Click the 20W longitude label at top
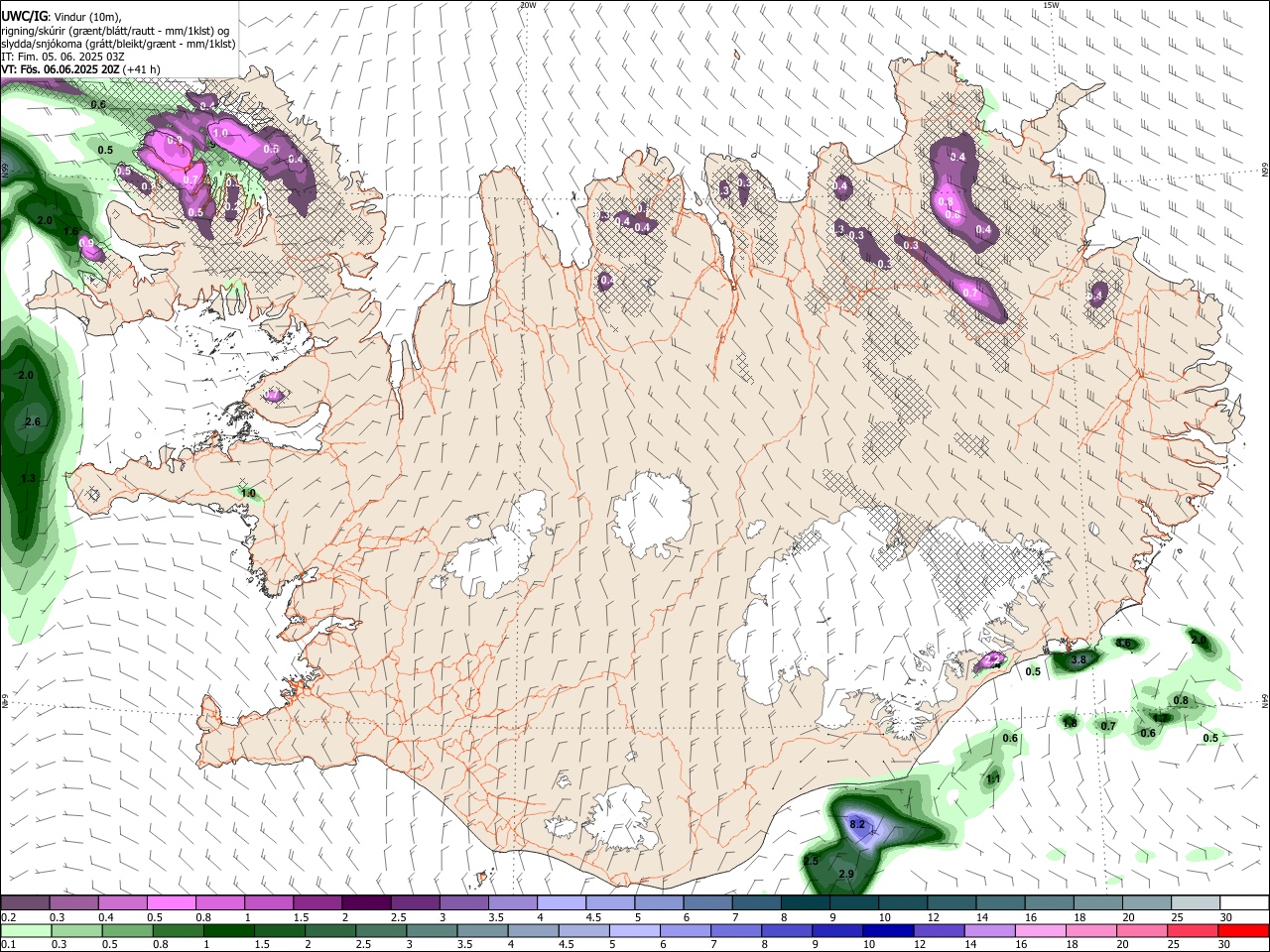Screen dimensions: 1270x952 coord(528,5)
